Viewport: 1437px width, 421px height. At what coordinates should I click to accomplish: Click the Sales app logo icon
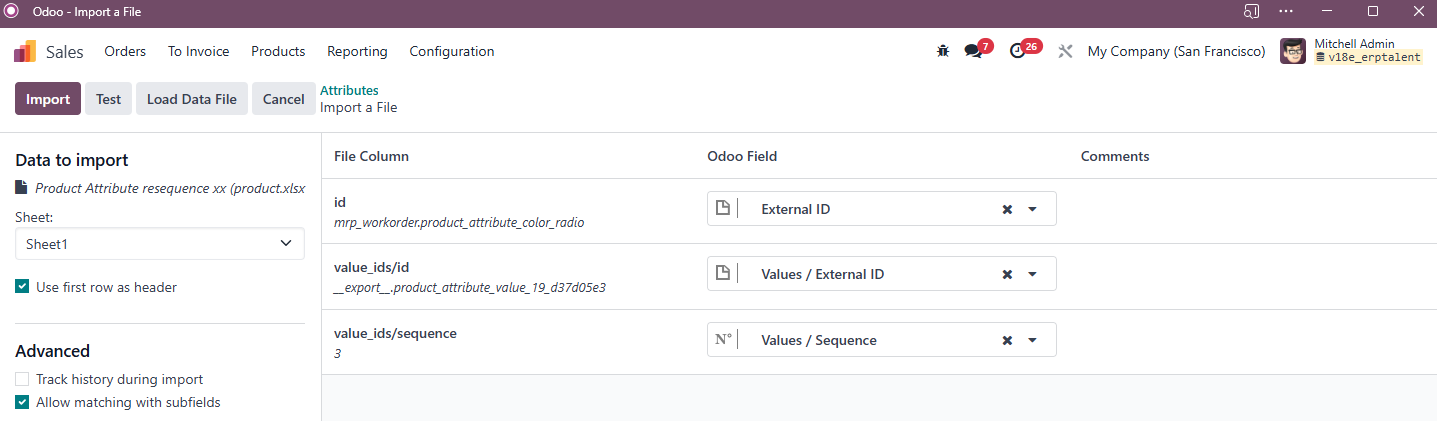point(25,51)
